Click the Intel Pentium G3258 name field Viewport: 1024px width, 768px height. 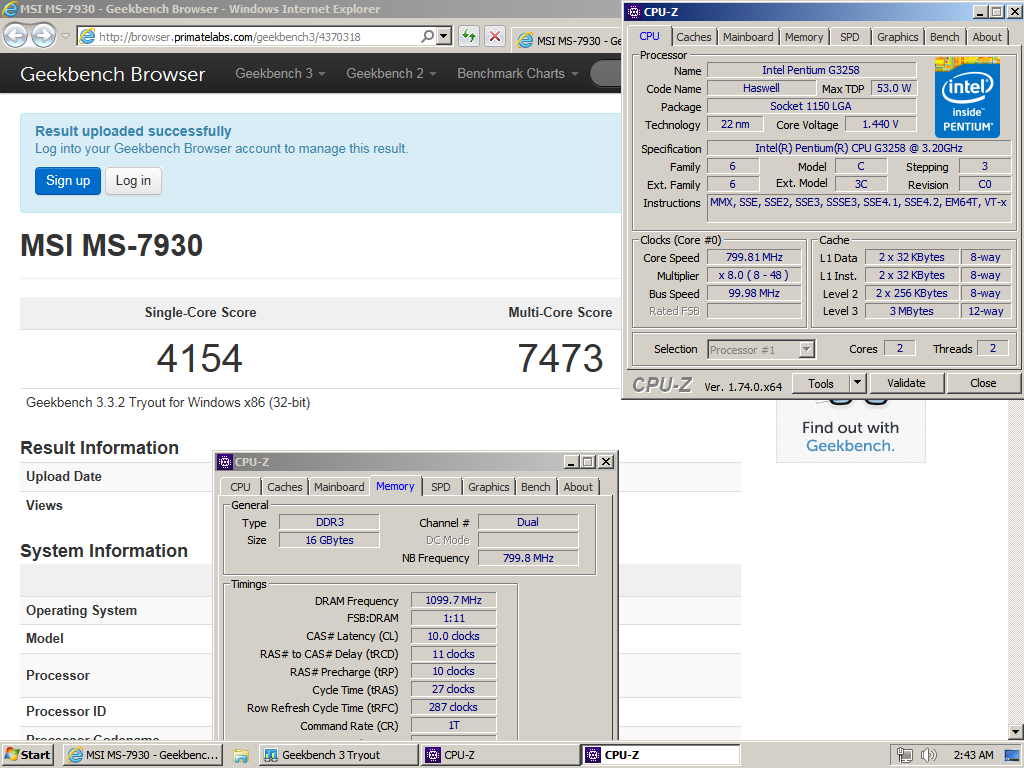pos(811,70)
